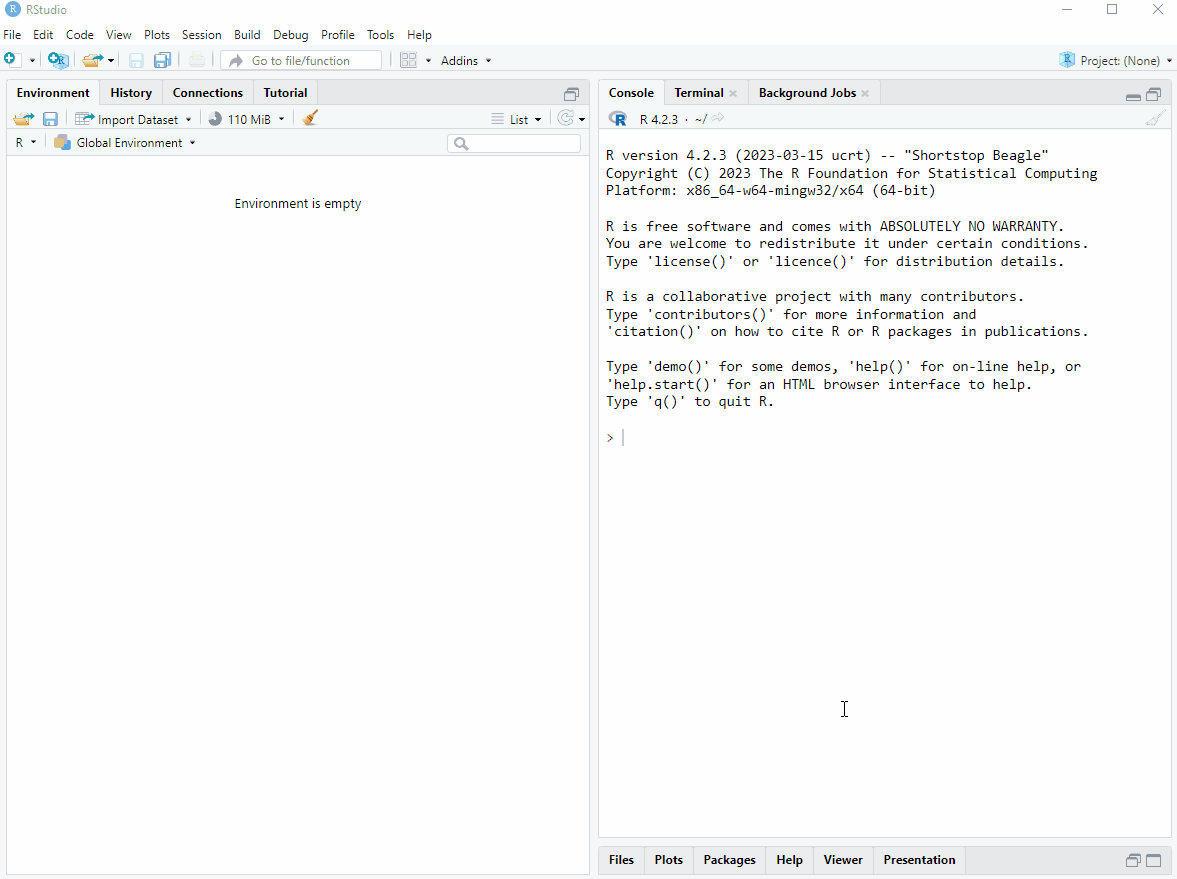1177x879 pixels.
Task: Open the Project: (None) menu
Action: pyautogui.click(x=1116, y=60)
